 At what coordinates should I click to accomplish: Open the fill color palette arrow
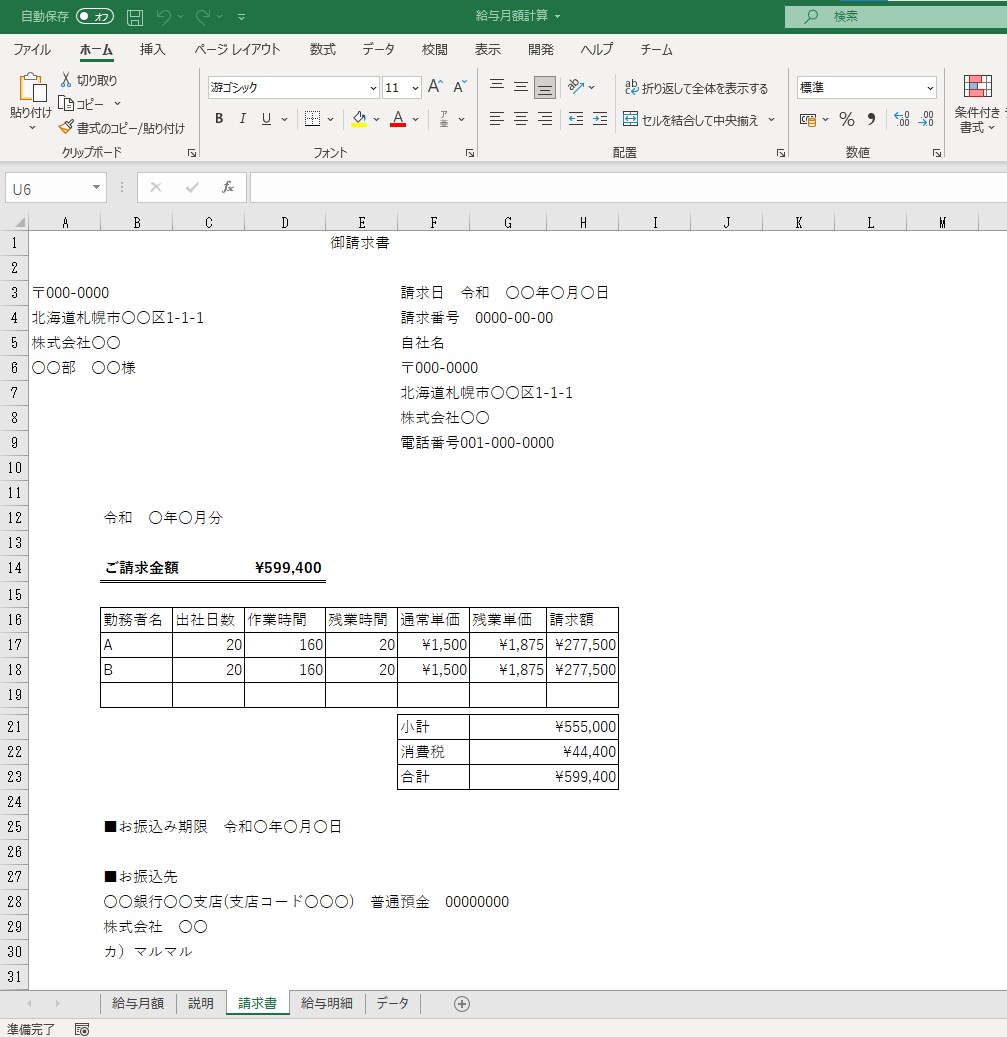tap(376, 120)
